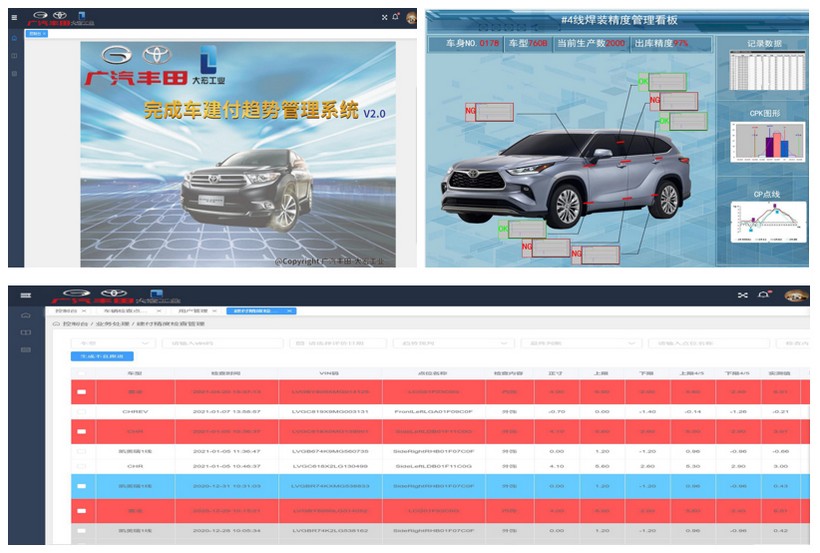Click 车型760B field on dashboard
Image resolution: width=820 pixels, height=553 pixels.
[528, 43]
